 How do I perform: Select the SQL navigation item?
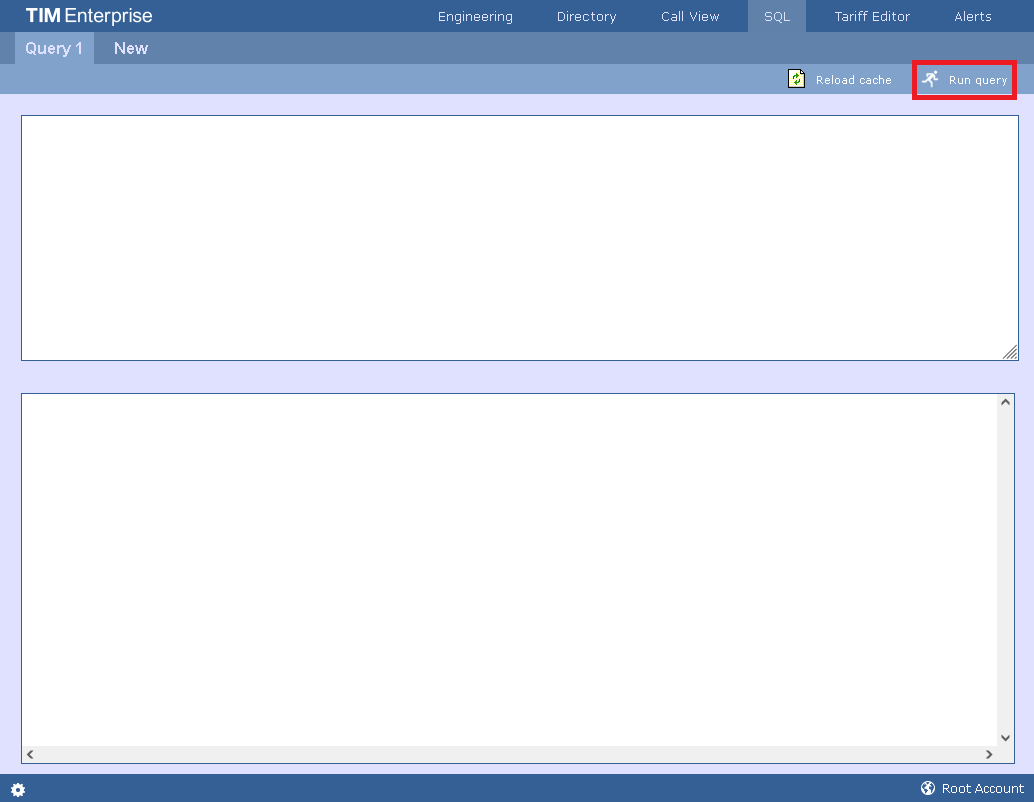pos(776,16)
